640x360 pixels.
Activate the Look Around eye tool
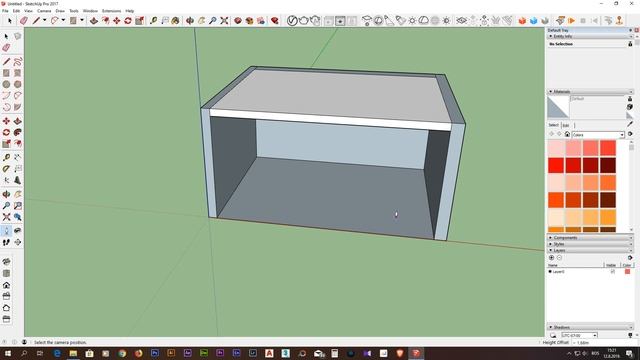[x=18, y=231]
